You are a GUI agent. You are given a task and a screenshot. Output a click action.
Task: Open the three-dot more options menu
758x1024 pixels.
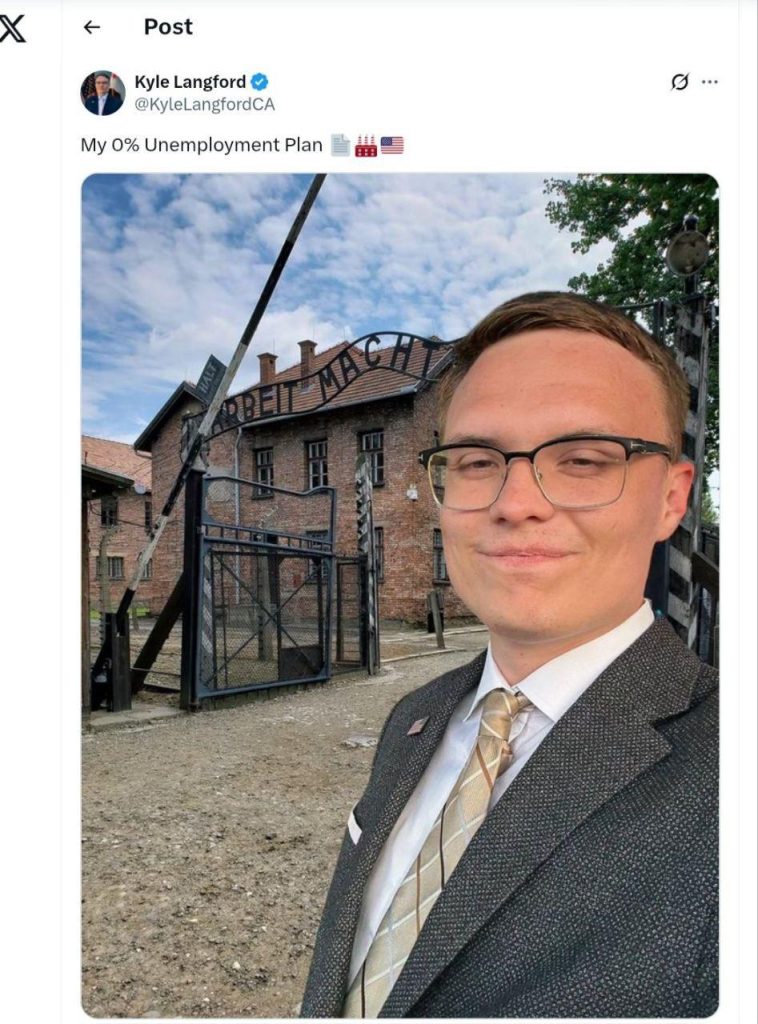pos(710,82)
